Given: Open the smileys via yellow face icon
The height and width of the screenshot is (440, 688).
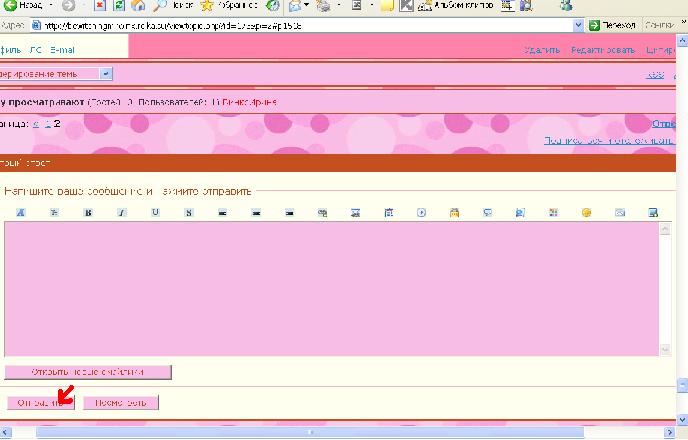Looking at the screenshot, I should coord(586,213).
